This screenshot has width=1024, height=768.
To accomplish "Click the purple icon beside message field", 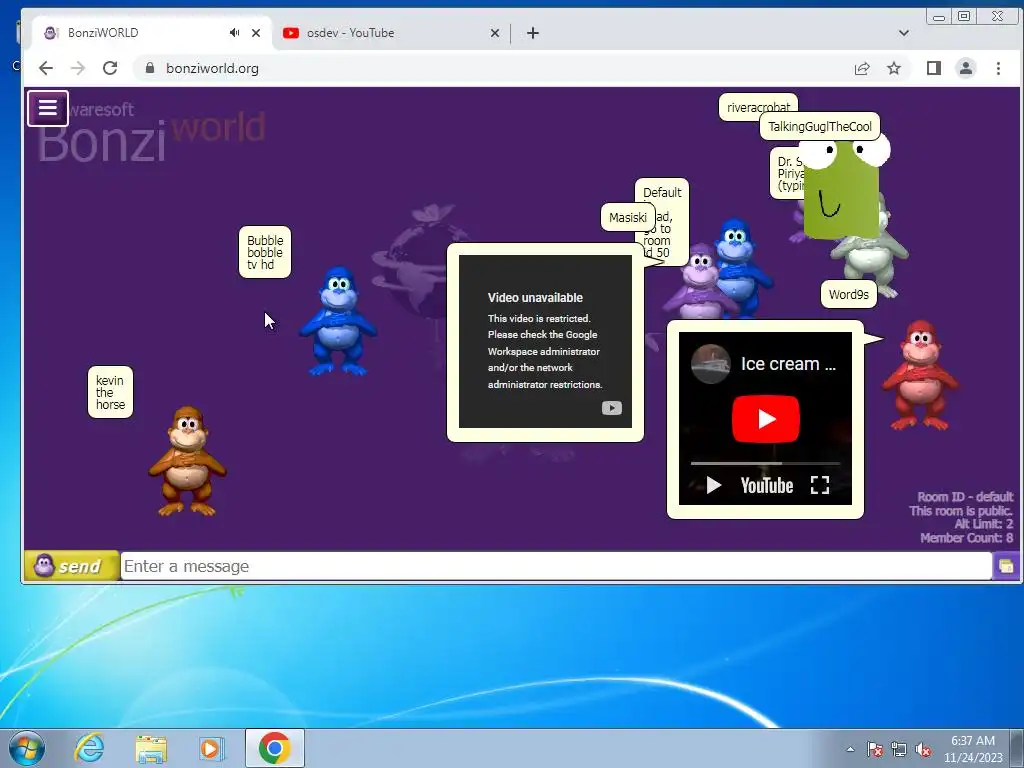I will tap(1006, 566).
